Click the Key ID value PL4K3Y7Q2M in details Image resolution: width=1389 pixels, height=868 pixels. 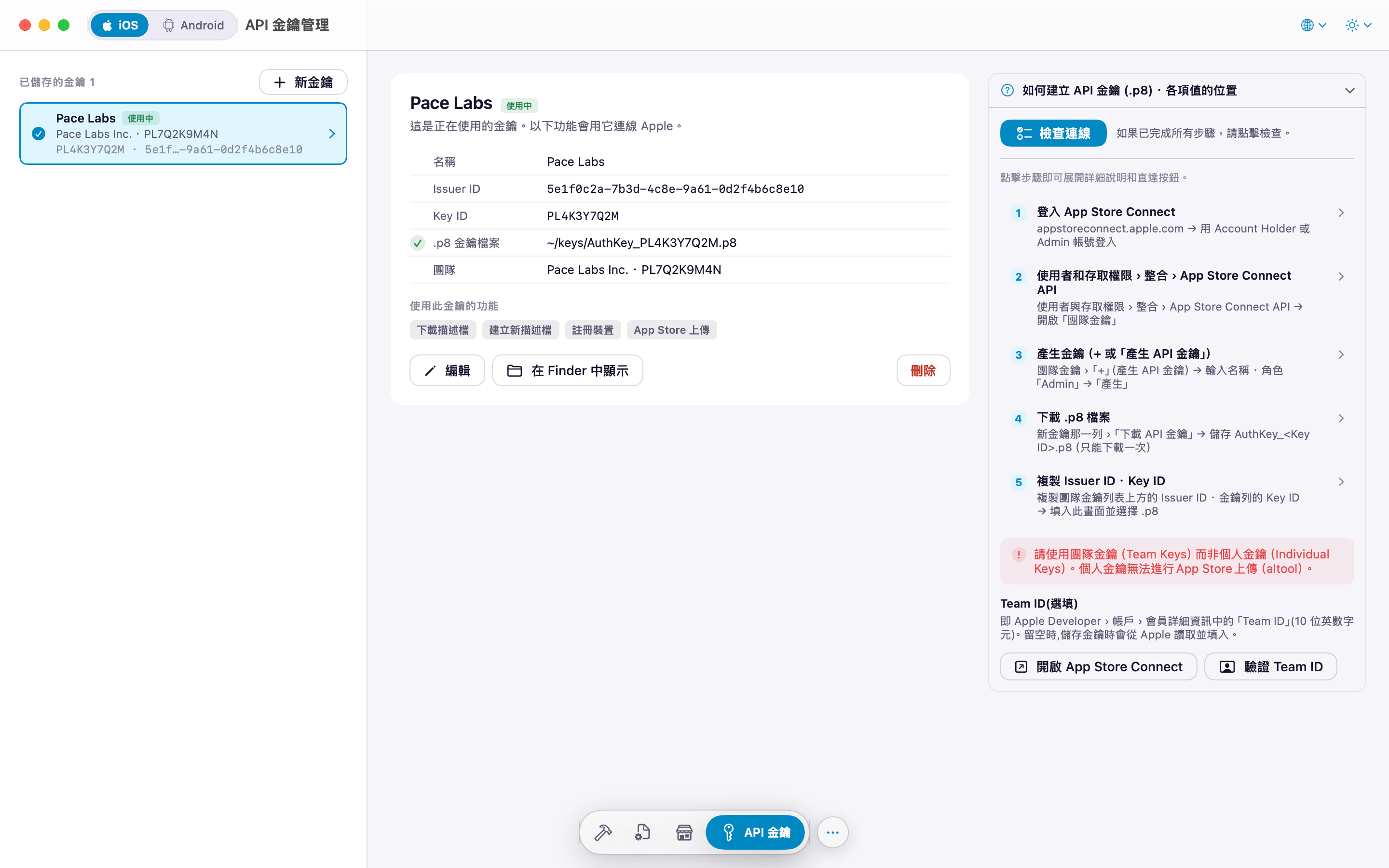tap(583, 216)
